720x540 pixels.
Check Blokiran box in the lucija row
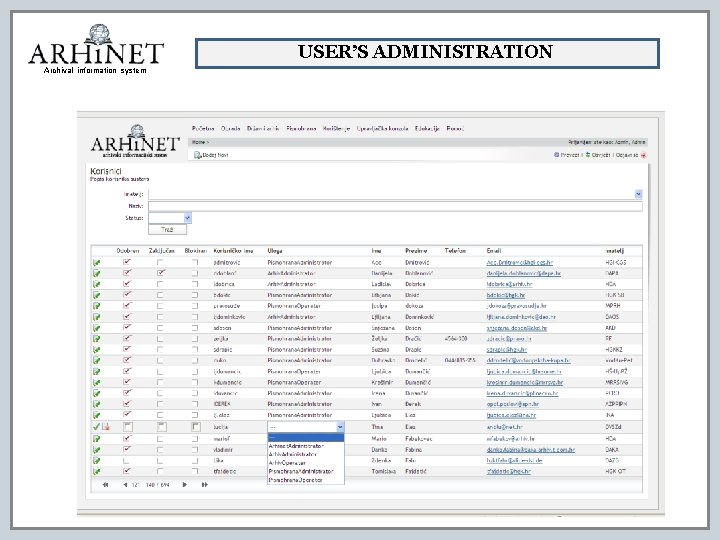tap(196, 427)
